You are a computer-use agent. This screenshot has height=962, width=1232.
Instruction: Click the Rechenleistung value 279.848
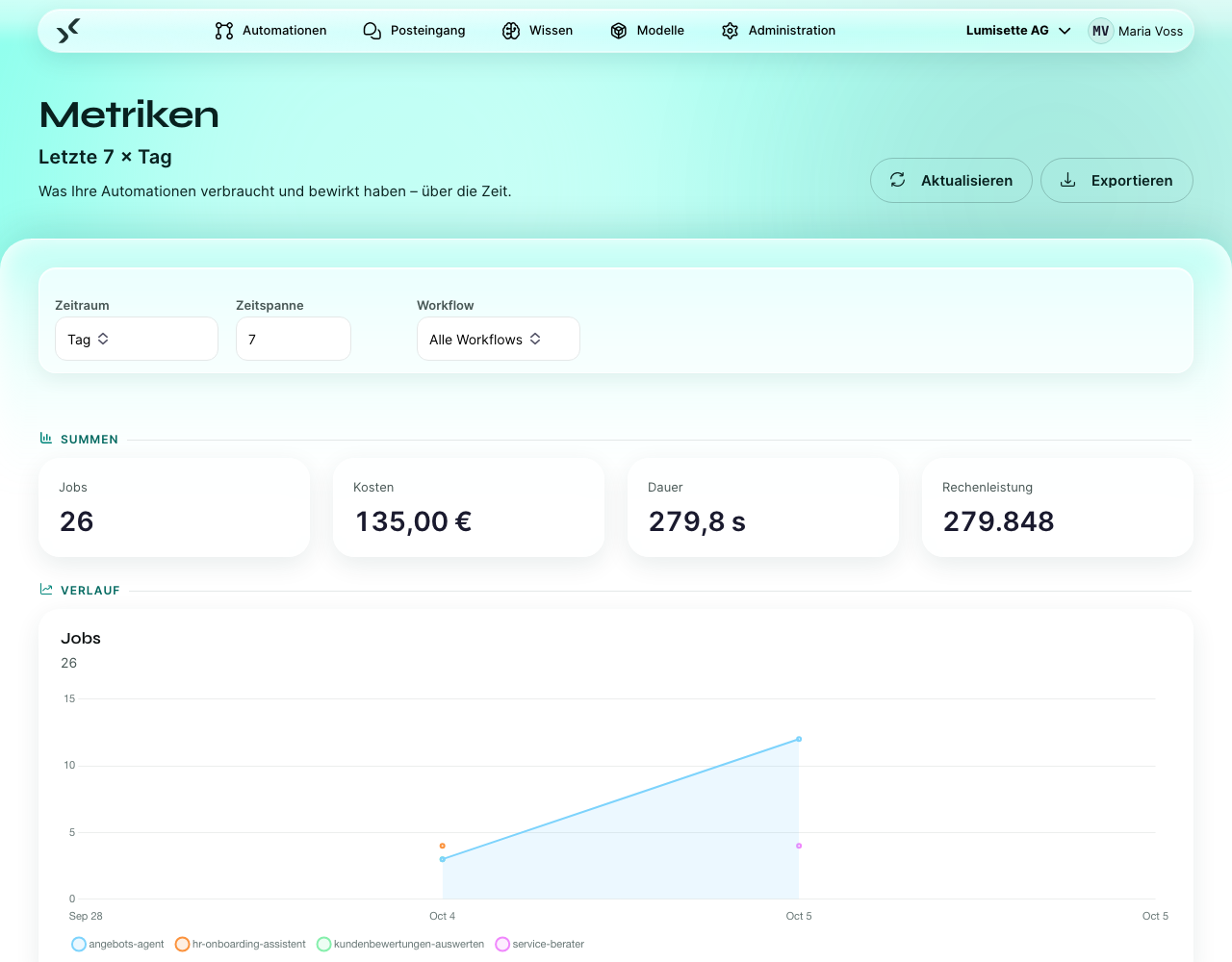pos(999,521)
